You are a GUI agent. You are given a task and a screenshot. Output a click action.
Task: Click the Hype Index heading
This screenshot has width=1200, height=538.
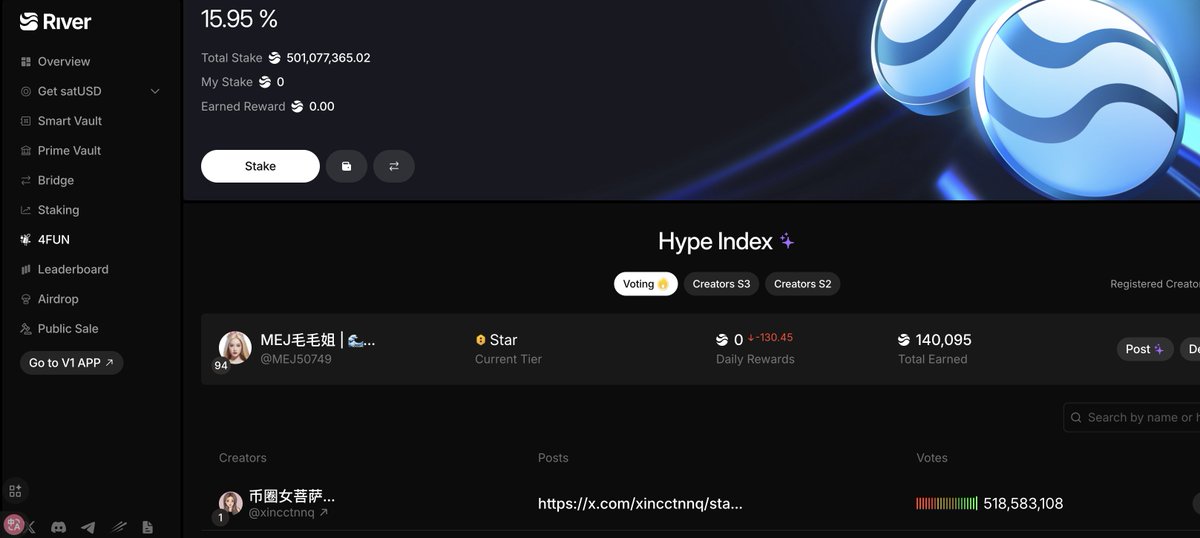(x=715, y=241)
